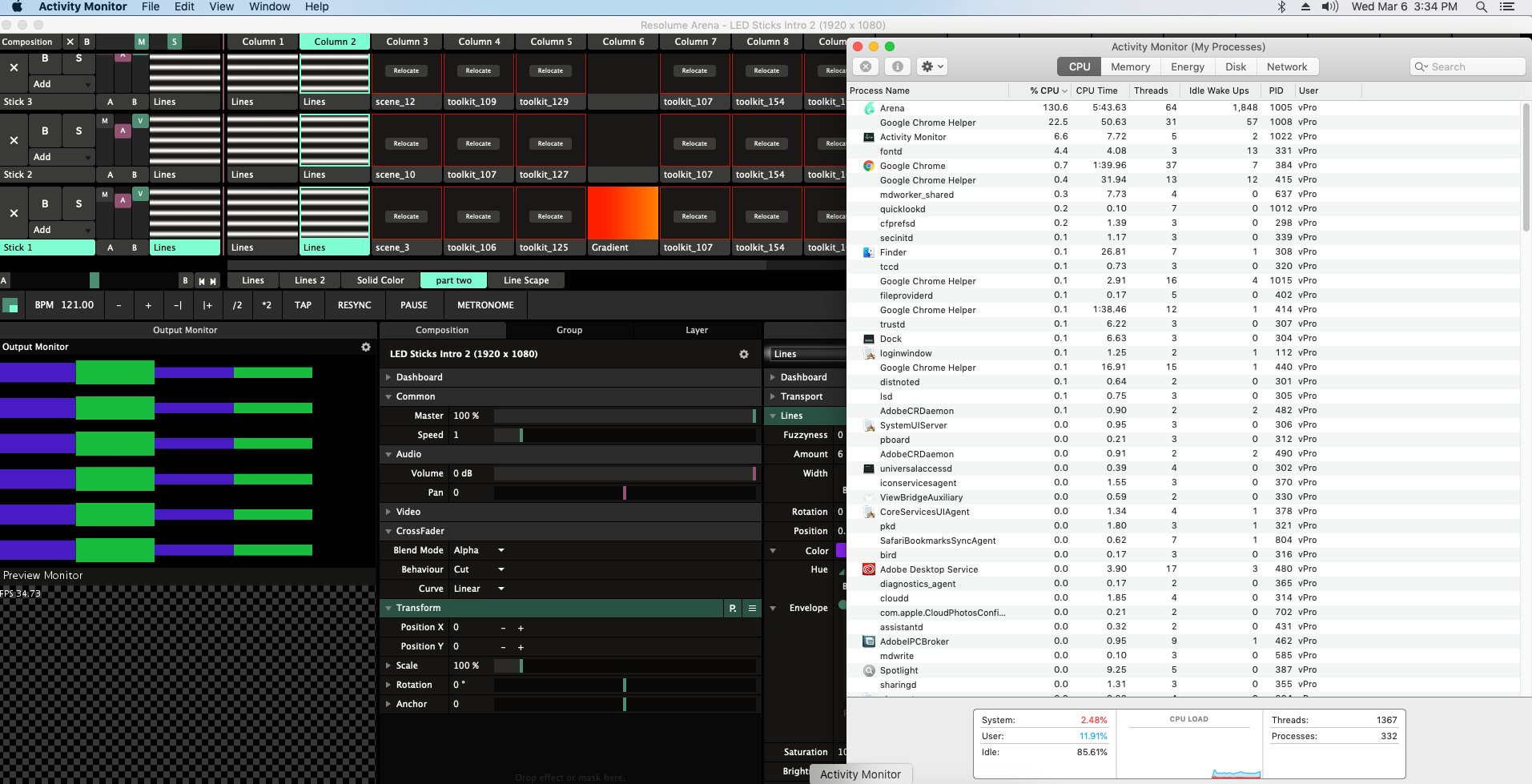Expand the Video section in Composition panel
Screen dimensions: 1532x784
408,512
